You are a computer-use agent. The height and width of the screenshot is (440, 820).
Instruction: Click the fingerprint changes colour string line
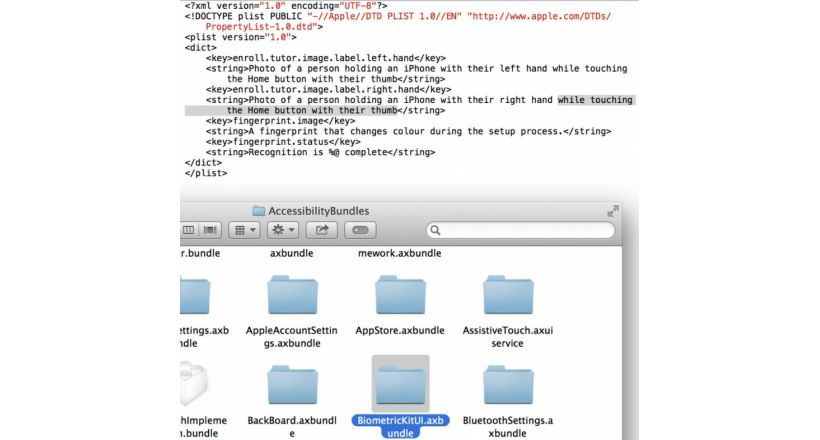[408, 131]
